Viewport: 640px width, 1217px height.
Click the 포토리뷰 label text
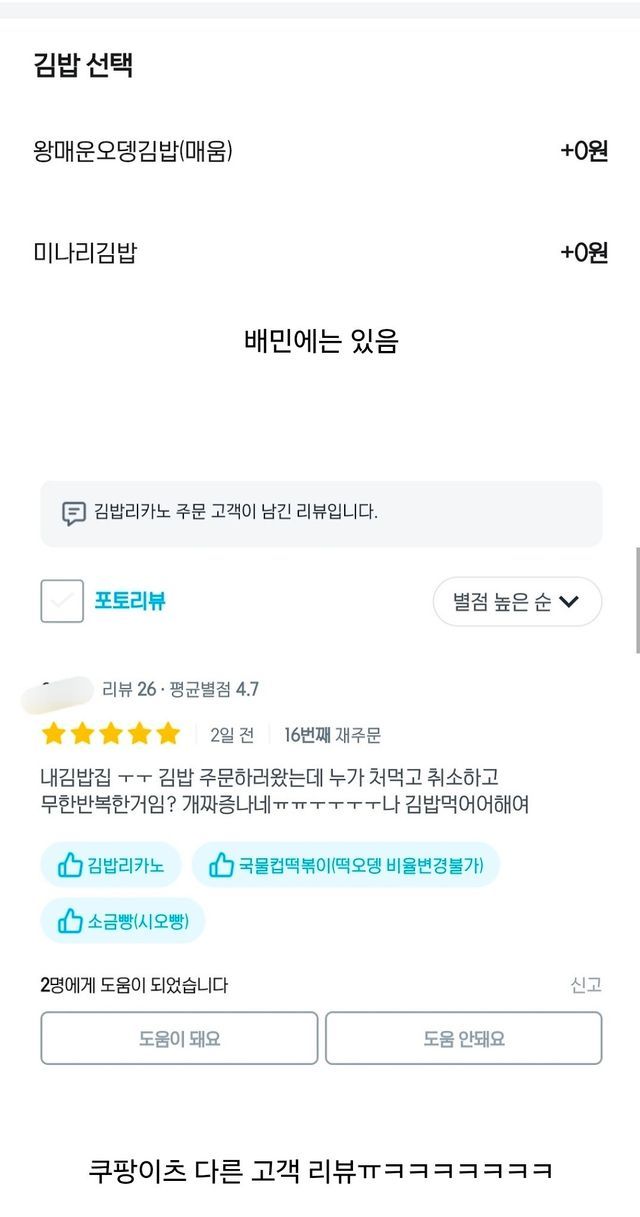(x=130, y=601)
